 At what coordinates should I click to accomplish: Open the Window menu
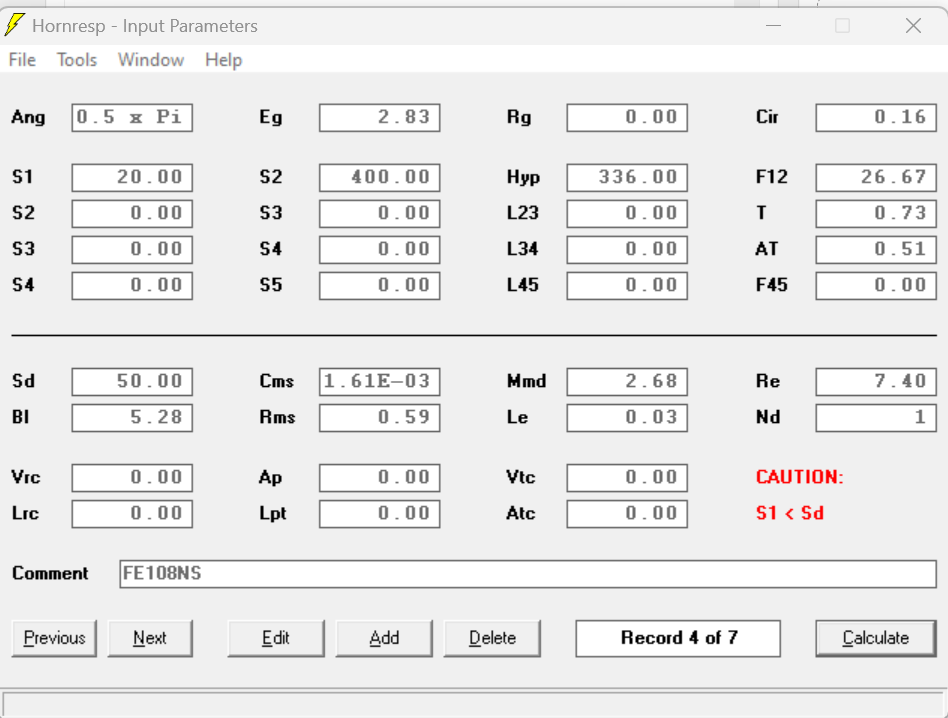pyautogui.click(x=151, y=60)
